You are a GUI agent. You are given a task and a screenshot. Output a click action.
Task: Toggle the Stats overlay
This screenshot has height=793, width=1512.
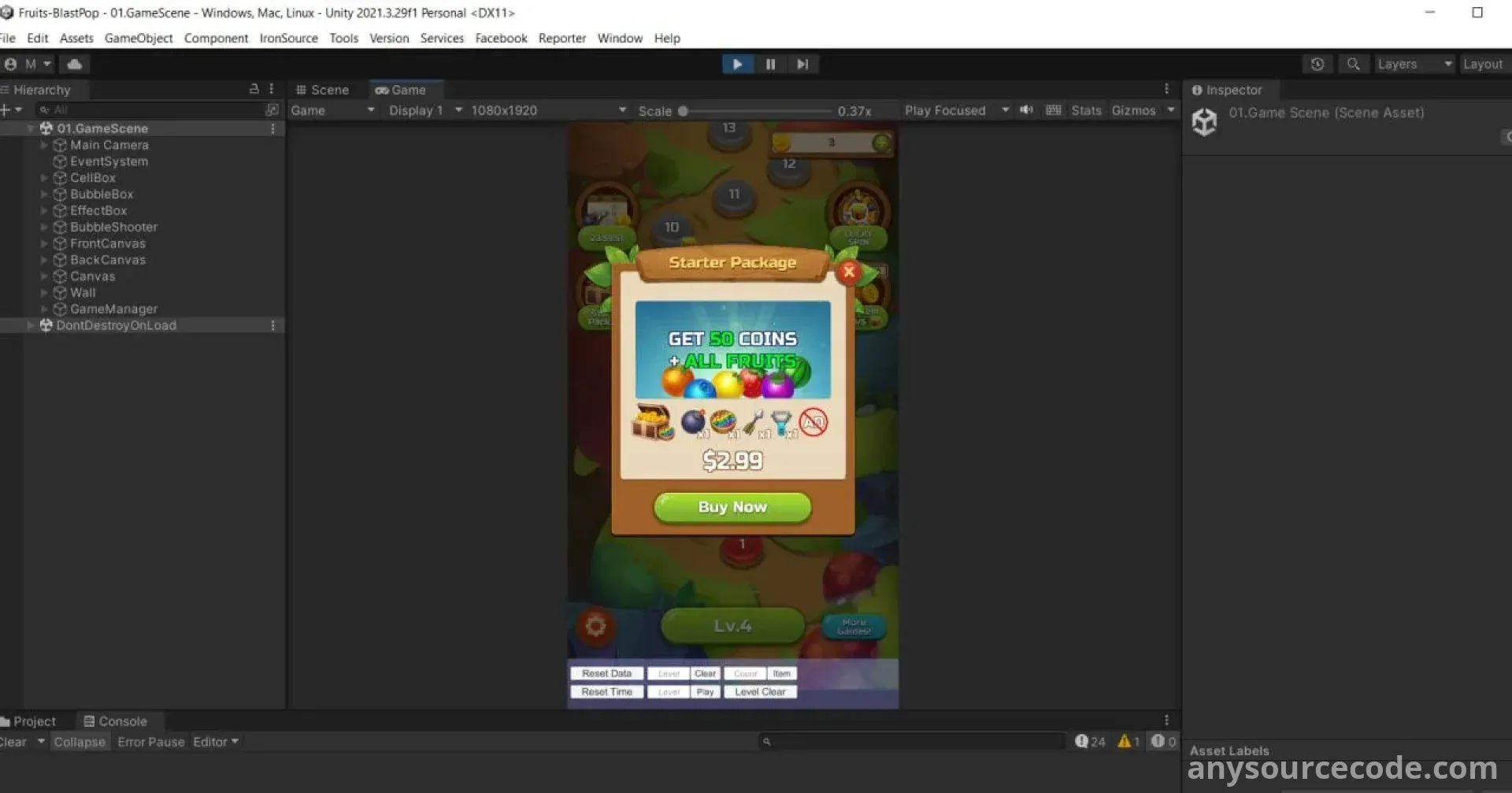pos(1086,111)
